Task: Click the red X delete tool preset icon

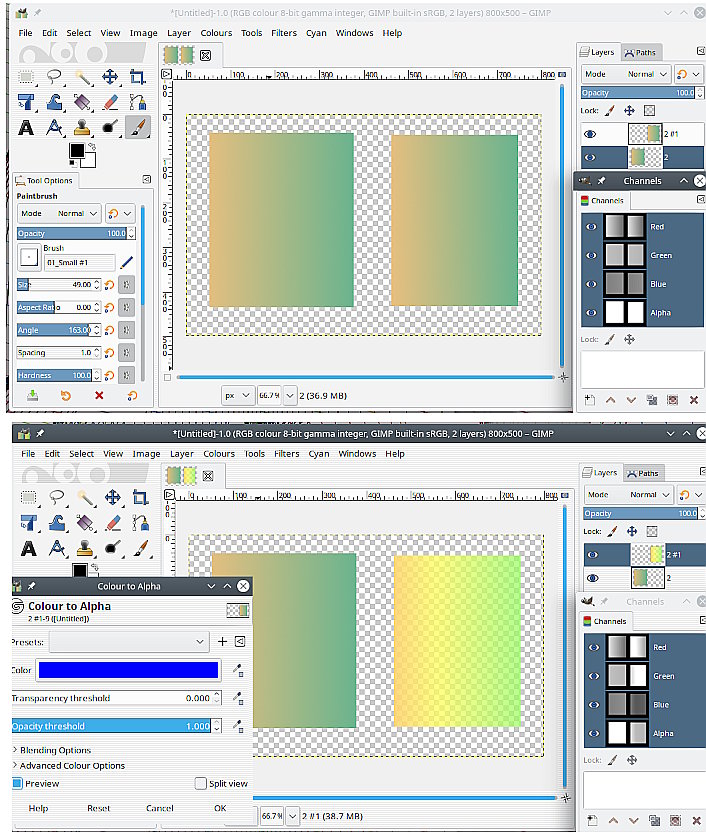Action: coord(99,395)
